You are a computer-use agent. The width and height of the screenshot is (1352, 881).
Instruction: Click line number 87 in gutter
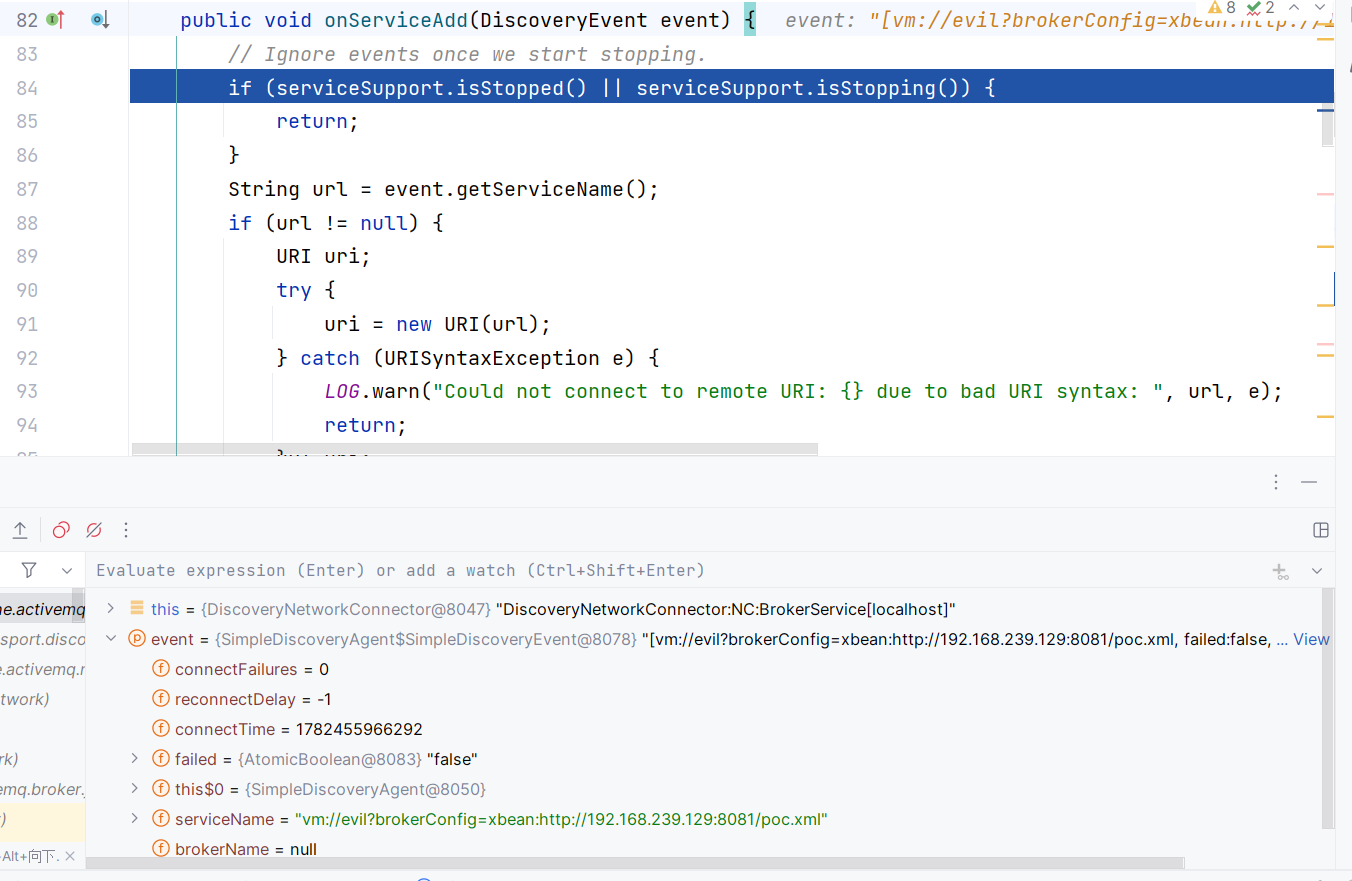click(27, 189)
